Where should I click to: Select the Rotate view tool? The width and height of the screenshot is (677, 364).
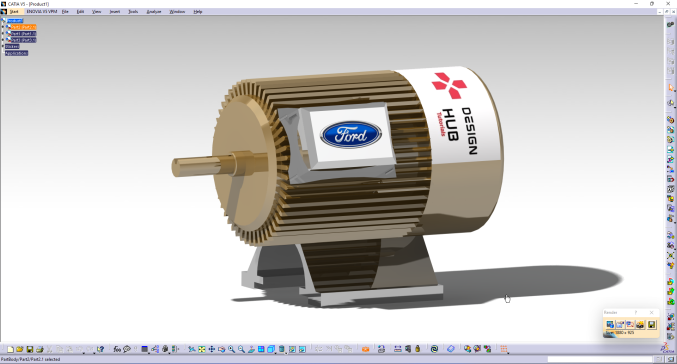[221, 349]
